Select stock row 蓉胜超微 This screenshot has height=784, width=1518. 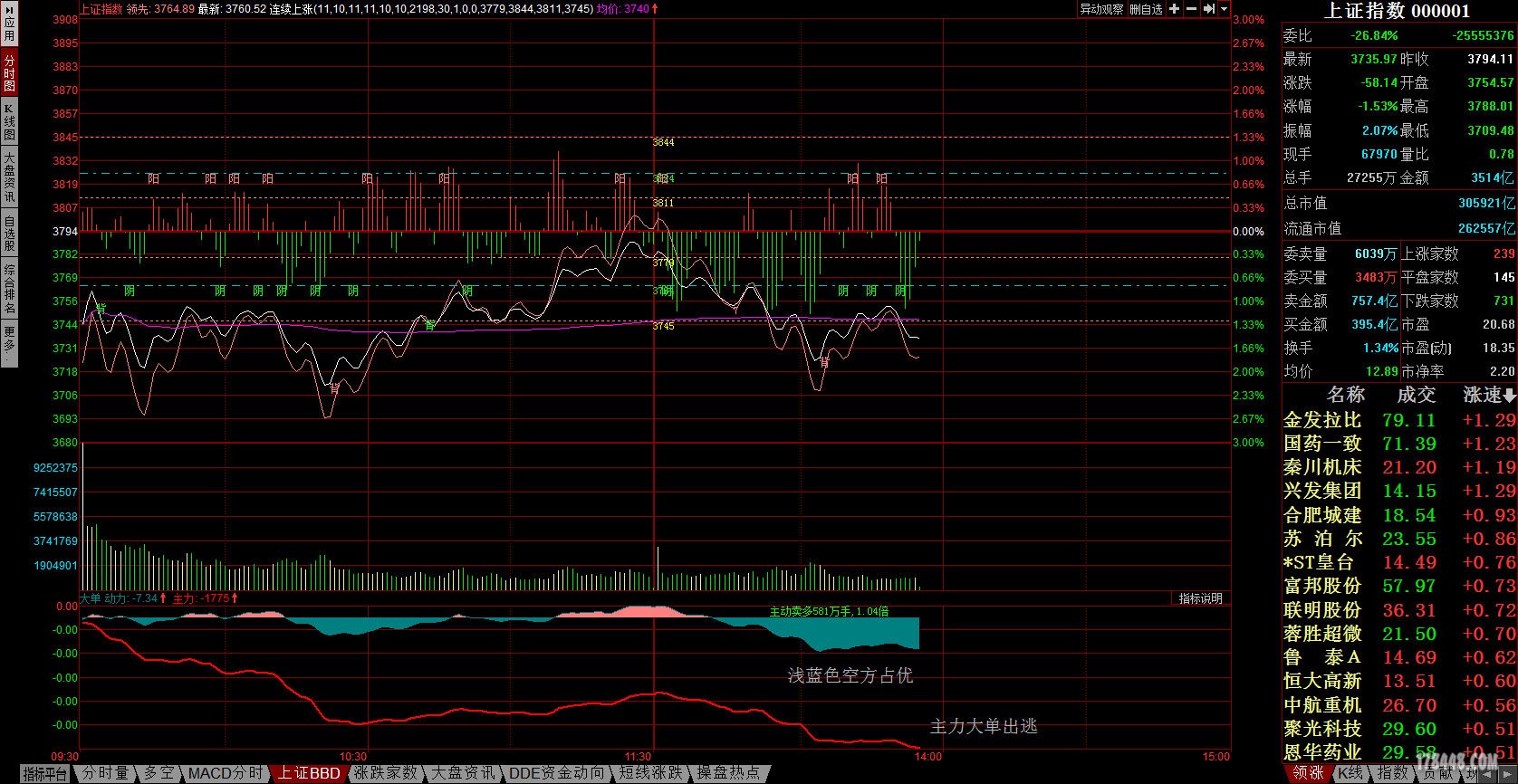(1399, 634)
